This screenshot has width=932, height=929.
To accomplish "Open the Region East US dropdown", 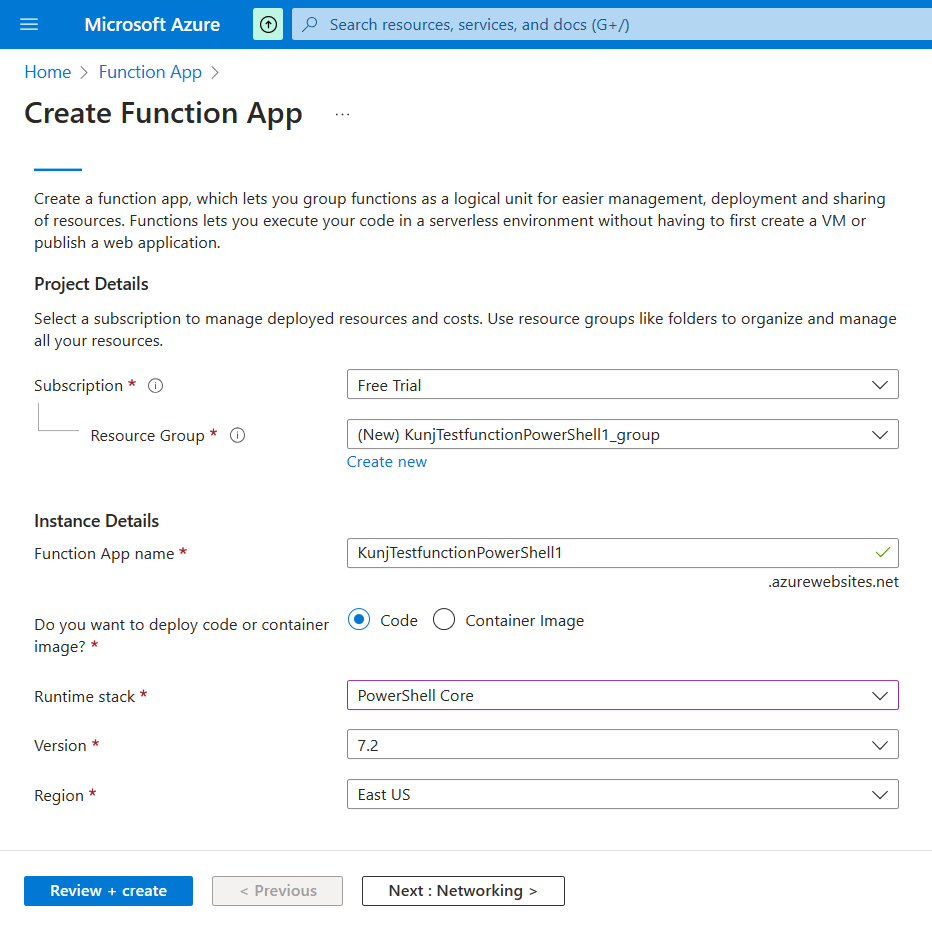I will coord(621,795).
